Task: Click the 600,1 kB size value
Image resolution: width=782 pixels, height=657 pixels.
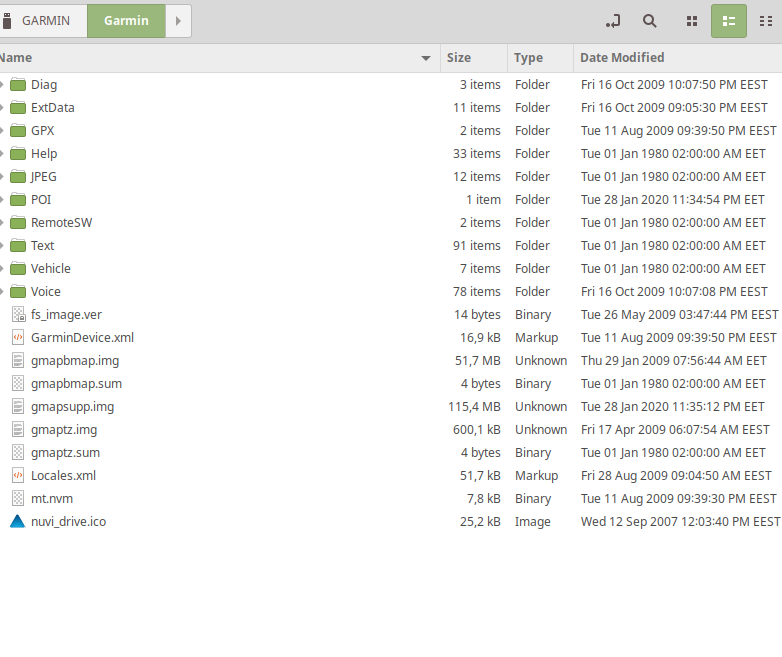Action: point(477,430)
